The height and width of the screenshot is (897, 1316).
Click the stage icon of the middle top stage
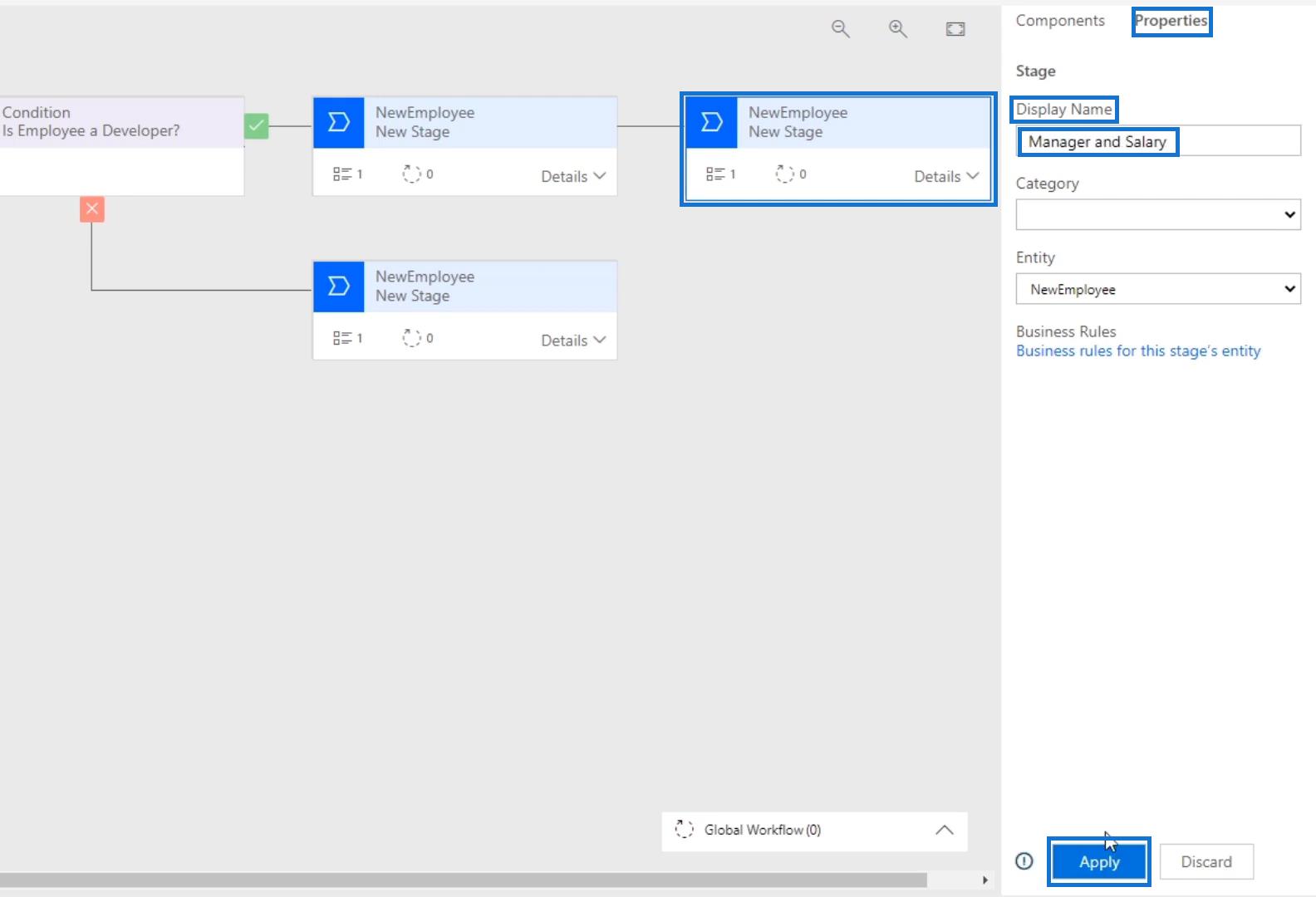(x=339, y=123)
